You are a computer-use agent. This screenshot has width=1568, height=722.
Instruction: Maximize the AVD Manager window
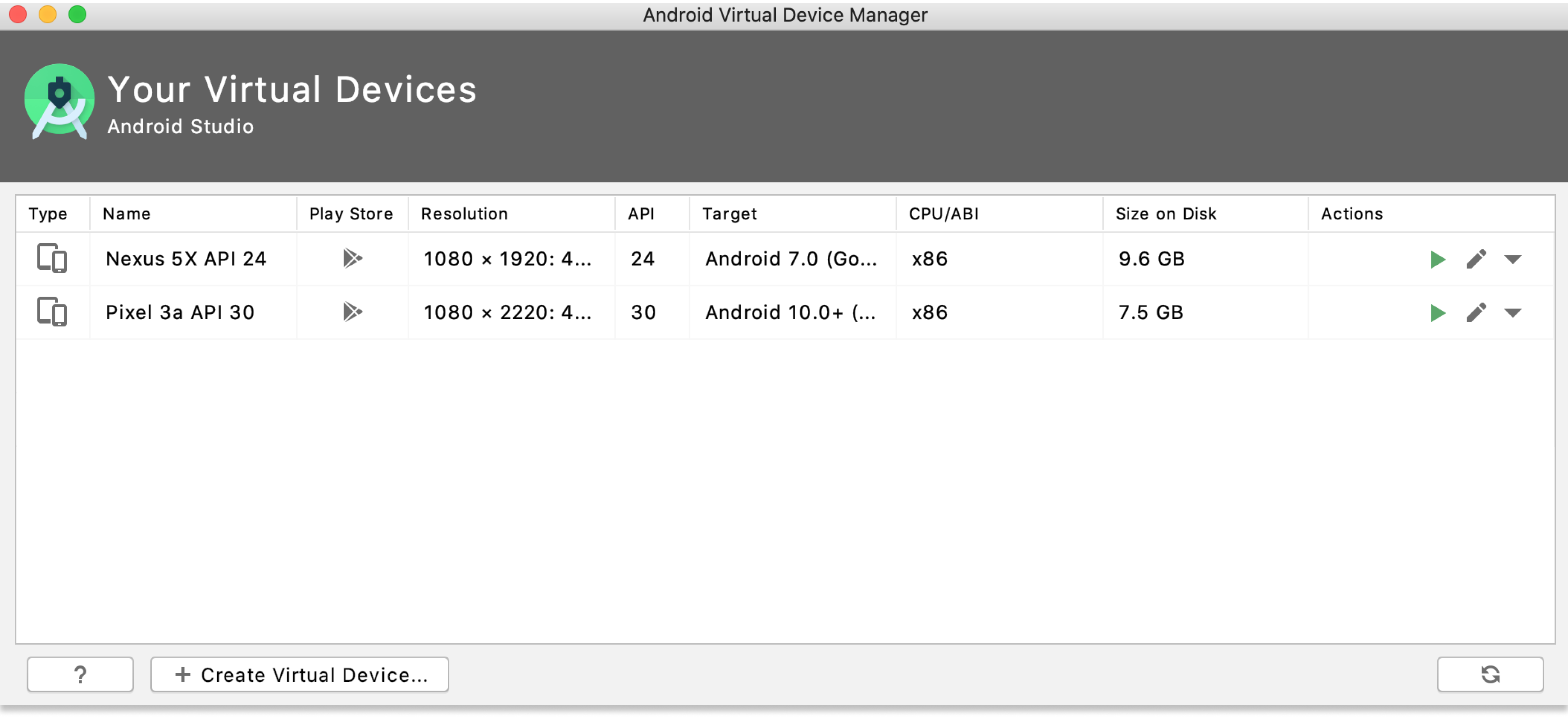pyautogui.click(x=77, y=14)
